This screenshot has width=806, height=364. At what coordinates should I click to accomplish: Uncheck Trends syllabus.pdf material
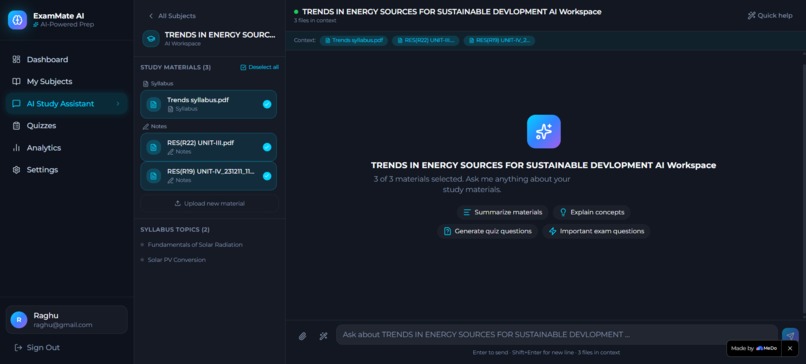[267, 104]
